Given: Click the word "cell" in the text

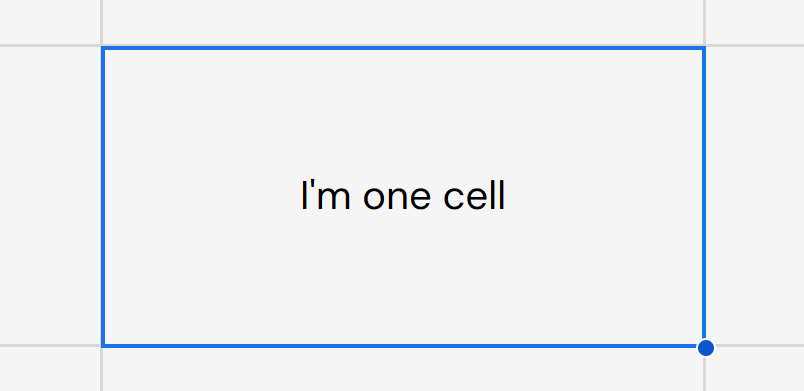Looking at the screenshot, I should tap(474, 196).
